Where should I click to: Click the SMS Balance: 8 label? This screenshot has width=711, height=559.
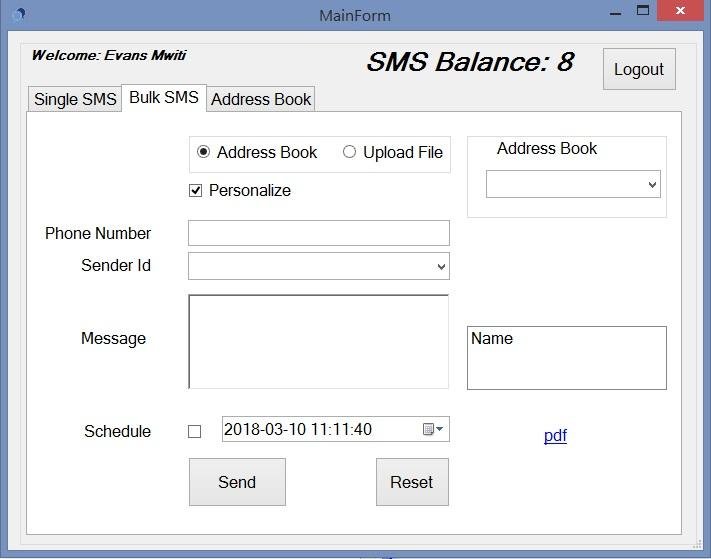(x=470, y=62)
